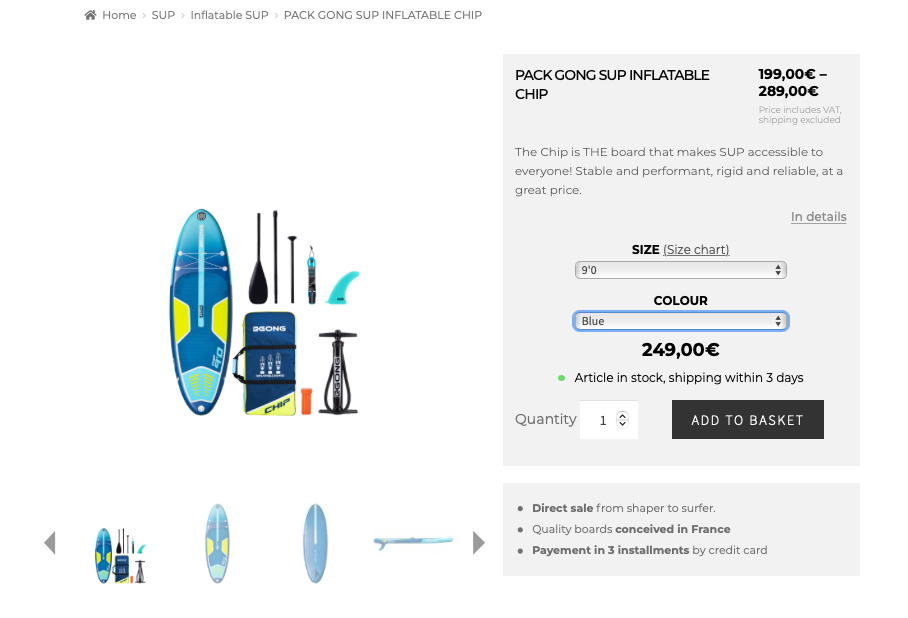Open the Colour dropdown showing Blue
Viewport: 908px width, 618px height.
click(x=680, y=321)
